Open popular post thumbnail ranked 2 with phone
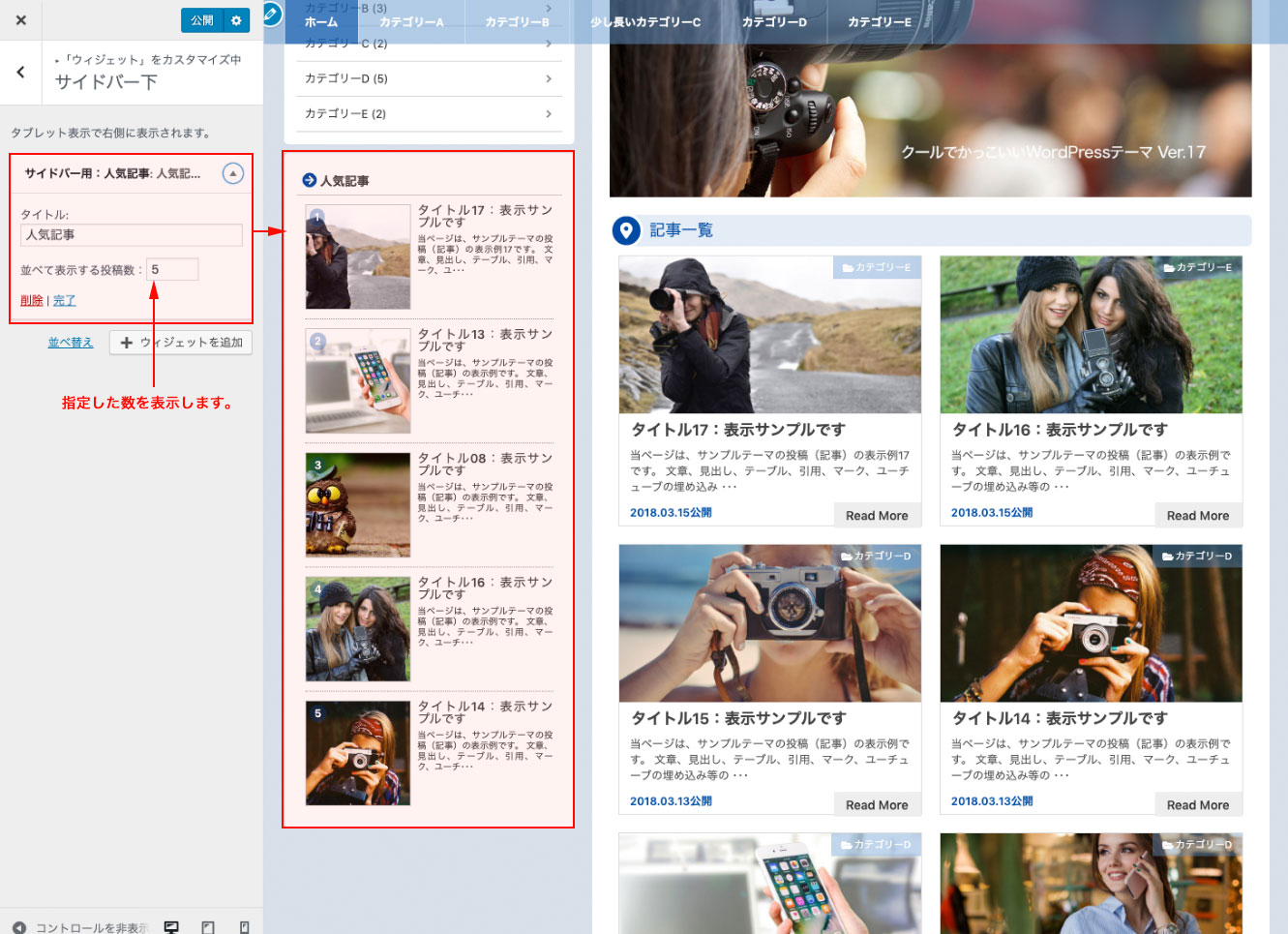1288x934 pixels. click(x=358, y=380)
